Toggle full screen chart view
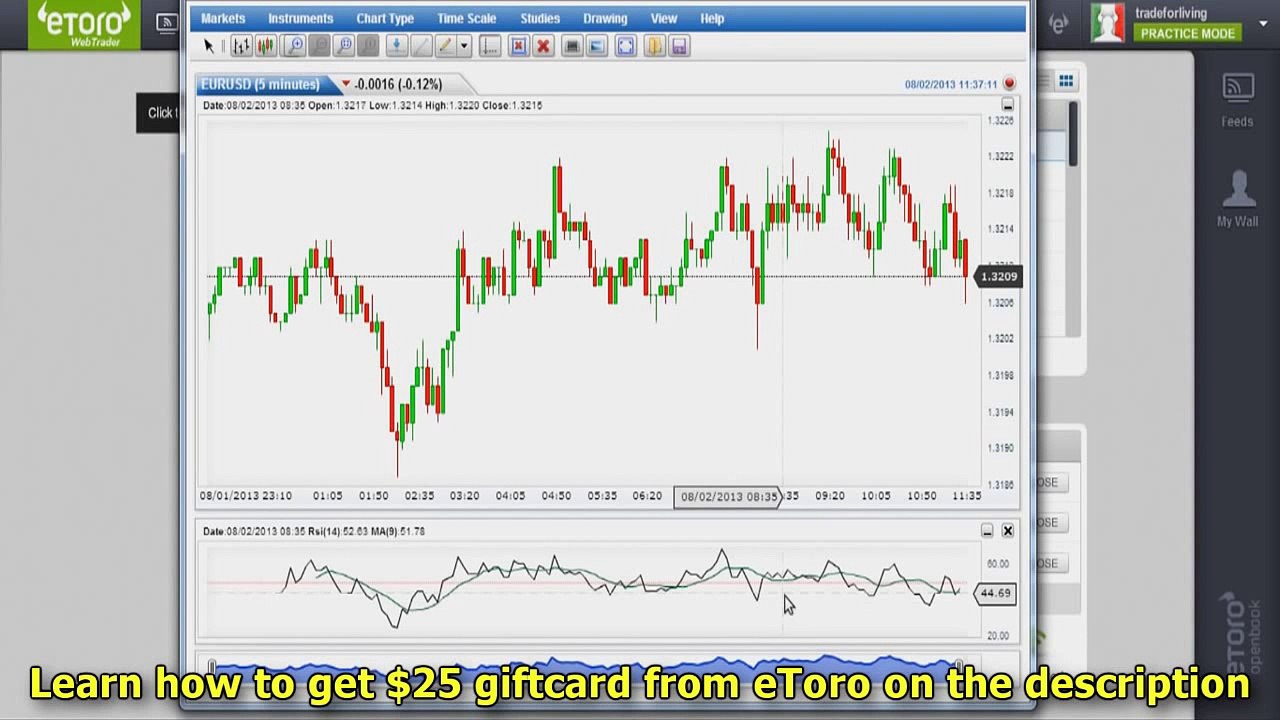 625,46
